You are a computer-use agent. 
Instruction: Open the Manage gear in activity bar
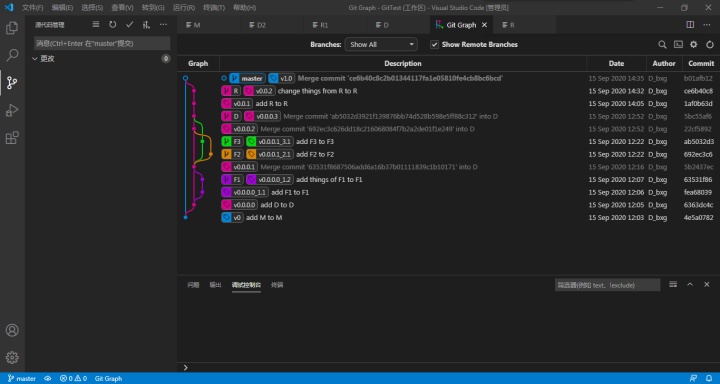point(12,357)
